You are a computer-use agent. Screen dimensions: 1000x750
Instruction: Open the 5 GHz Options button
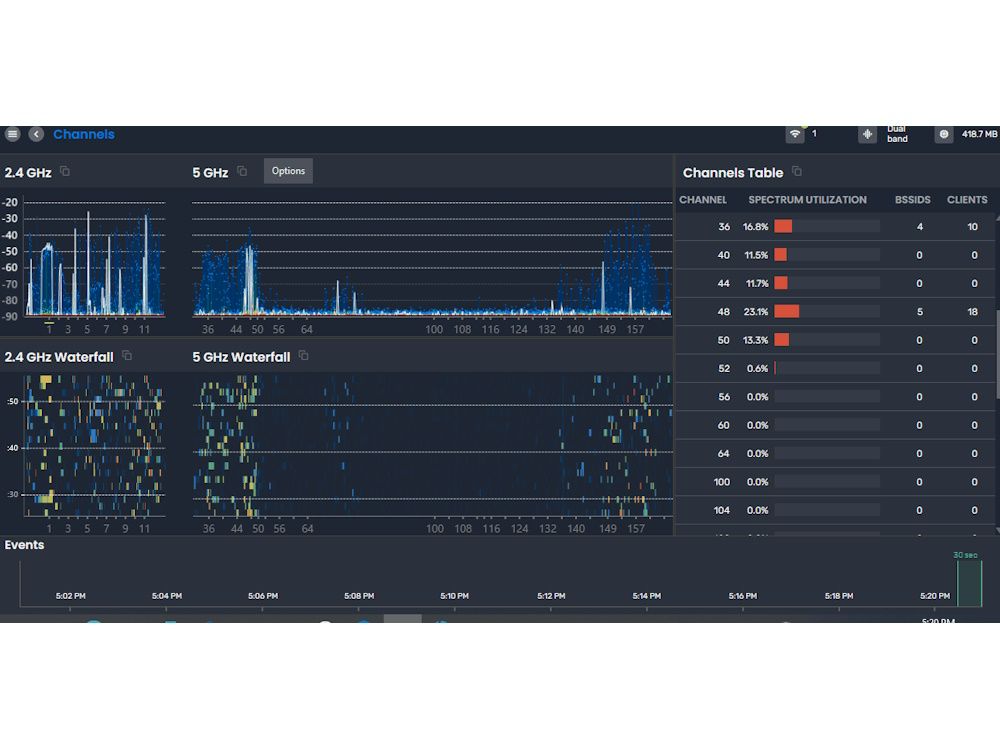coord(288,171)
